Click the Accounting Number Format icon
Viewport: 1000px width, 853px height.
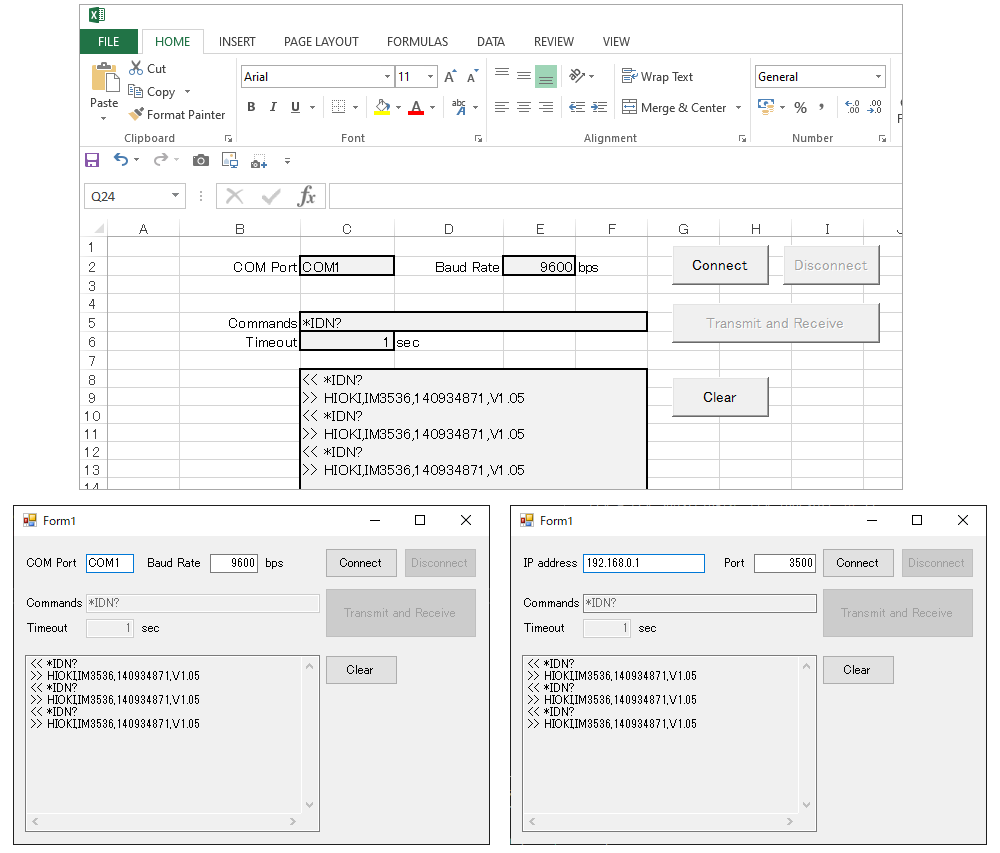tap(766, 107)
